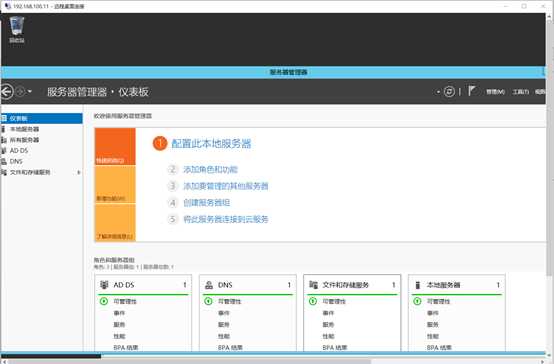Click the local server sidebar icon

[3, 129]
